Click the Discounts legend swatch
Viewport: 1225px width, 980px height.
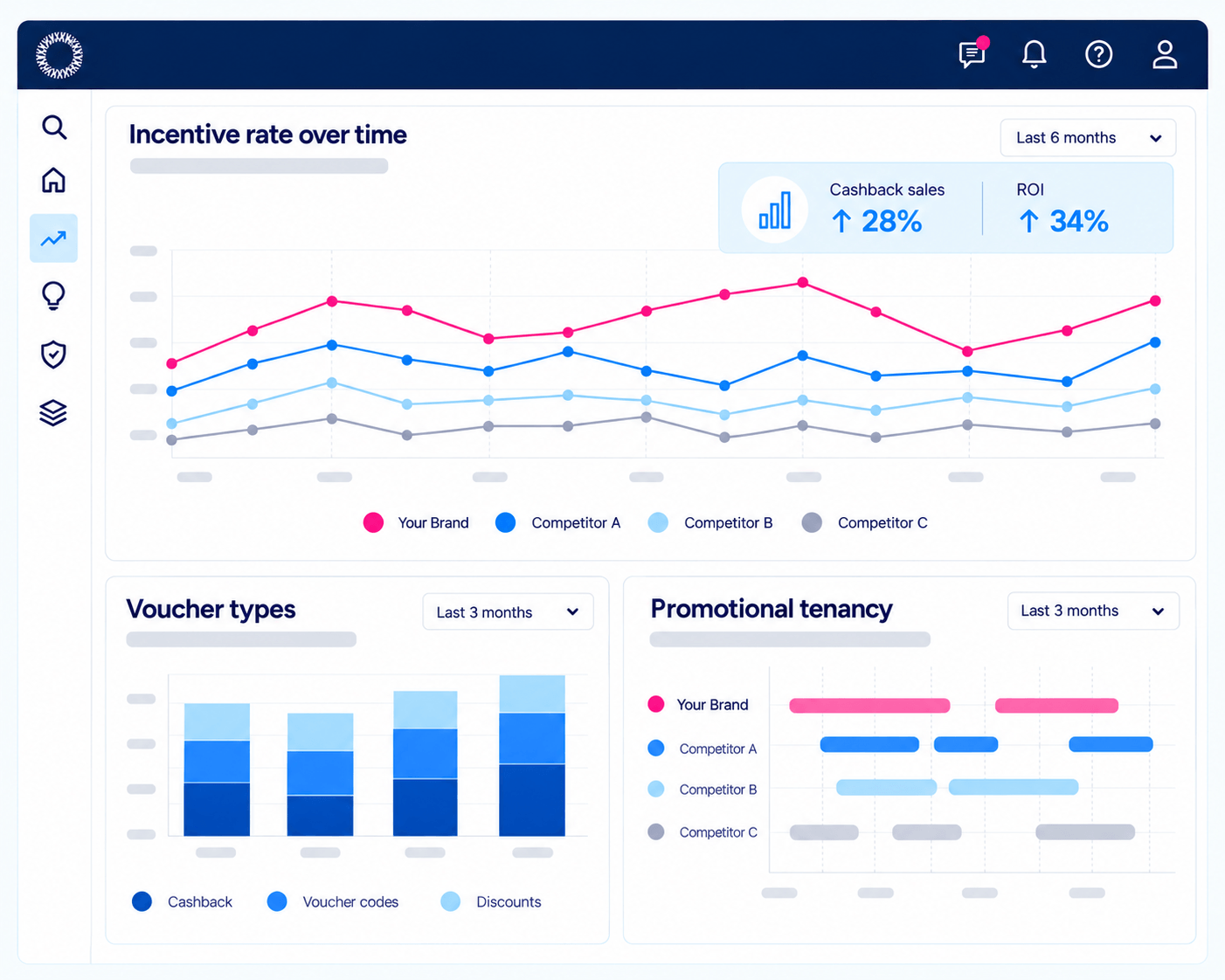tap(450, 901)
